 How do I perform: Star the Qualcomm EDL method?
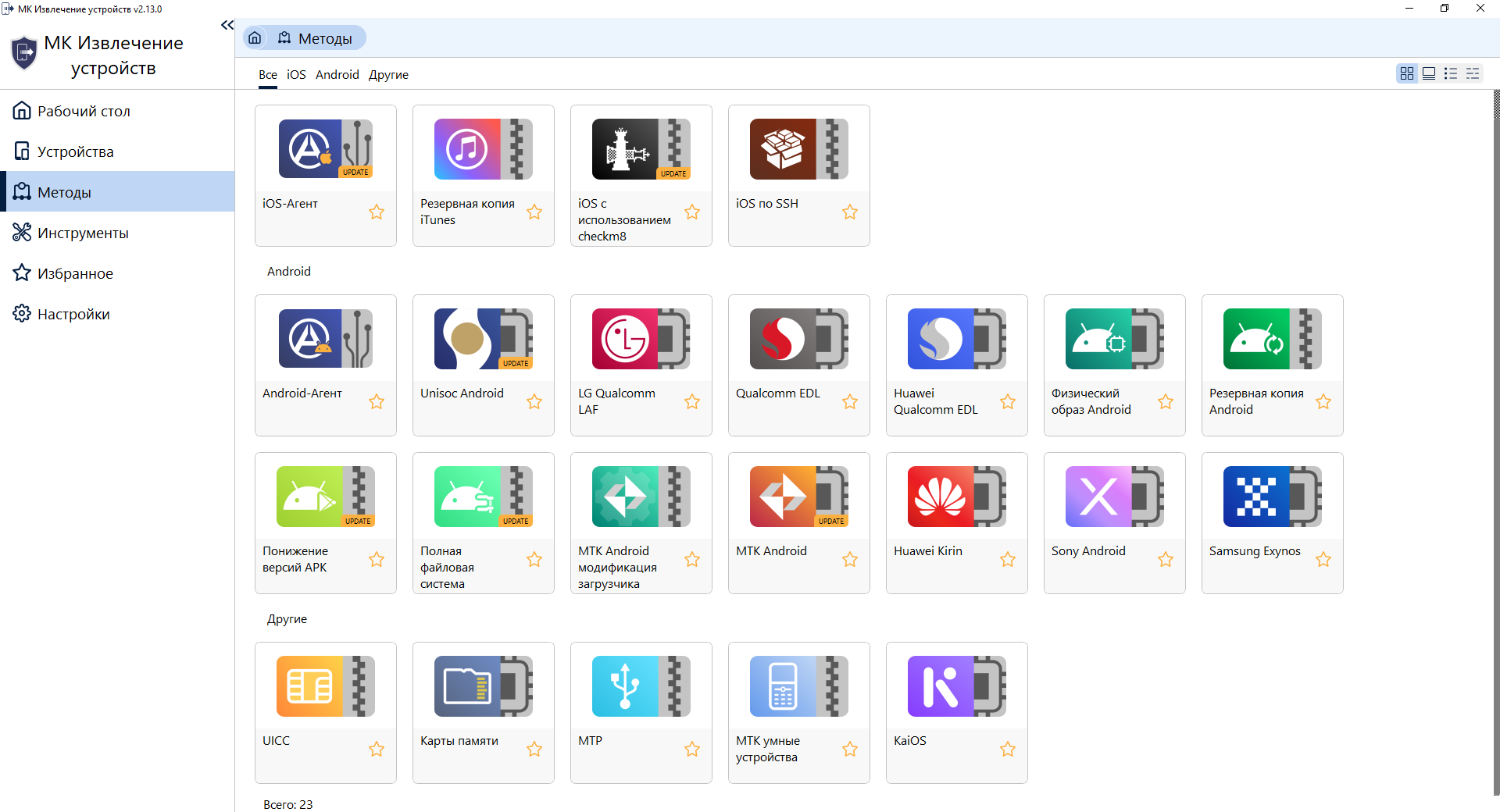point(850,401)
